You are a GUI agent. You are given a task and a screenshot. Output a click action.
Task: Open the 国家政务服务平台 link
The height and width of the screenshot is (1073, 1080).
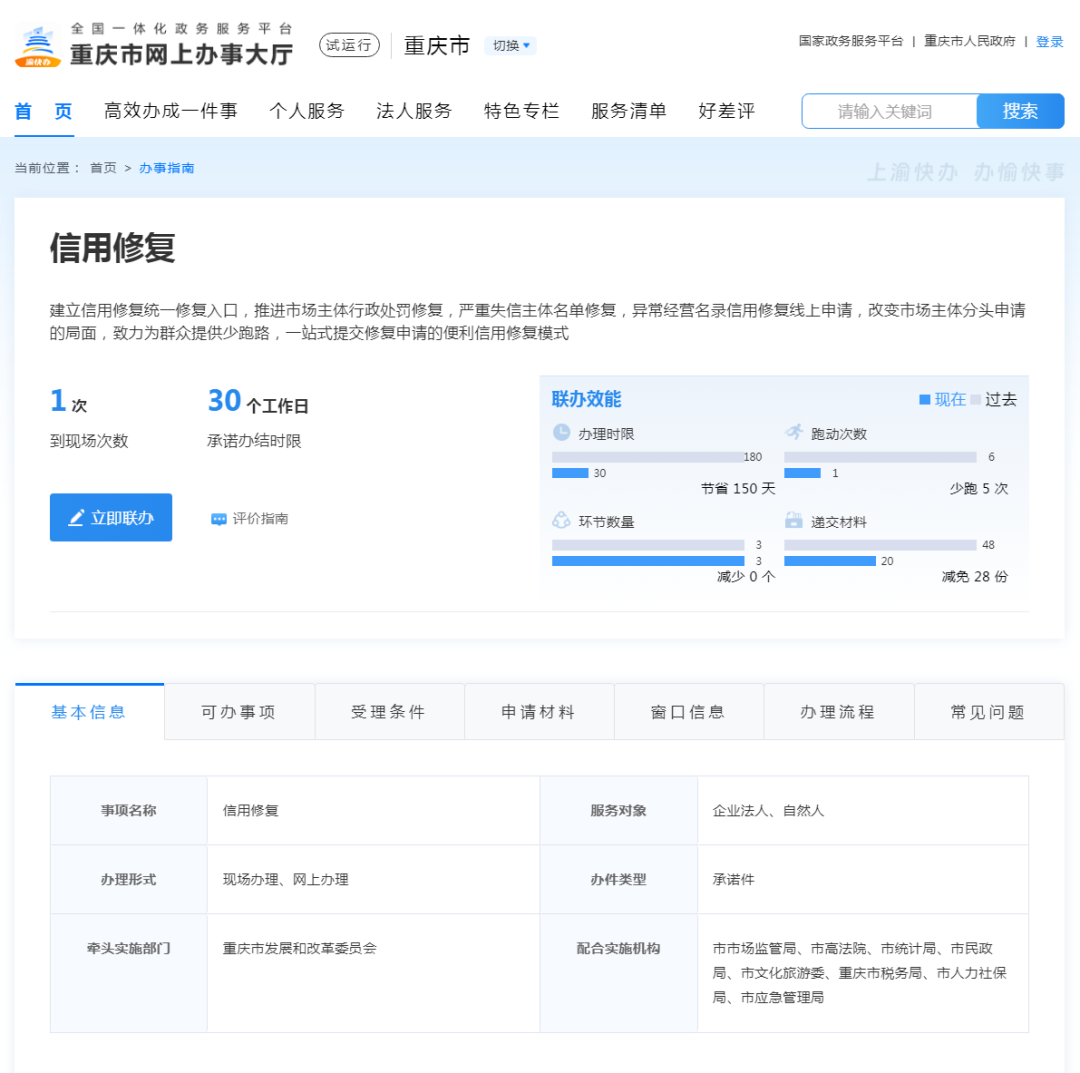click(x=850, y=42)
